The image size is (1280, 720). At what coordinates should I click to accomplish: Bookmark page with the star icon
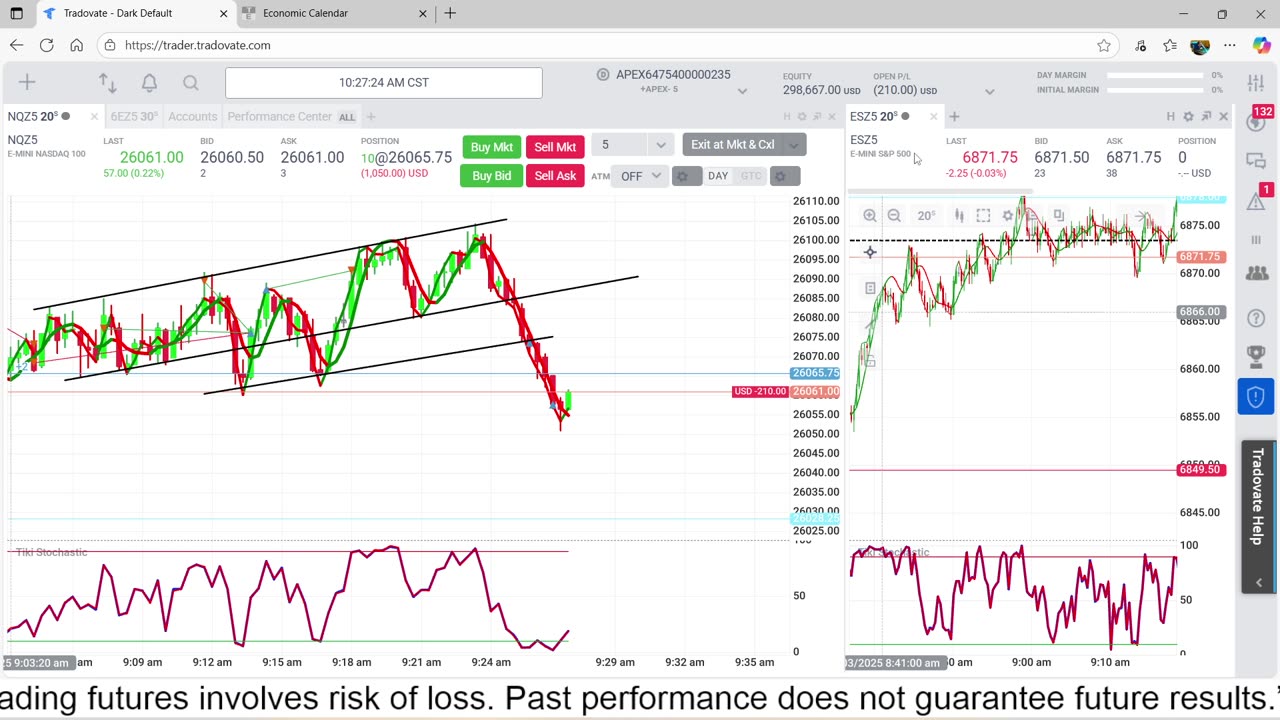click(1104, 45)
